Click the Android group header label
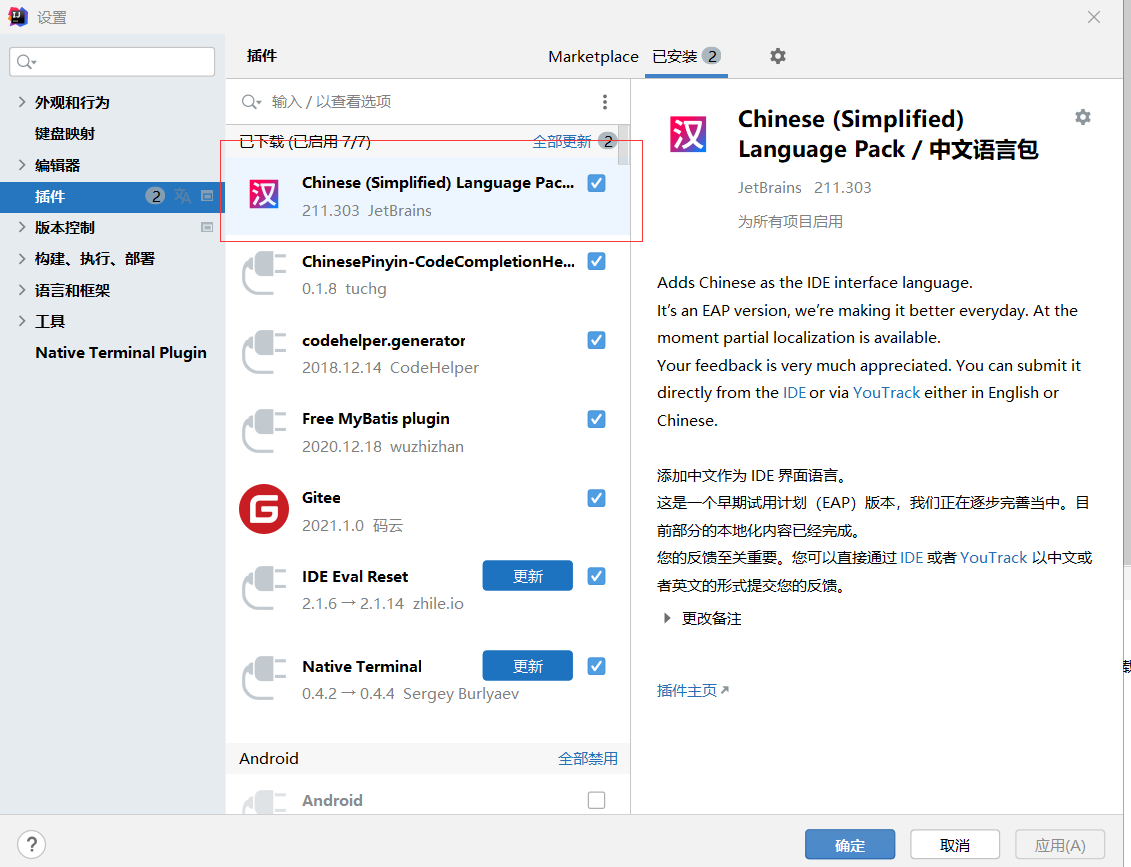 [269, 759]
